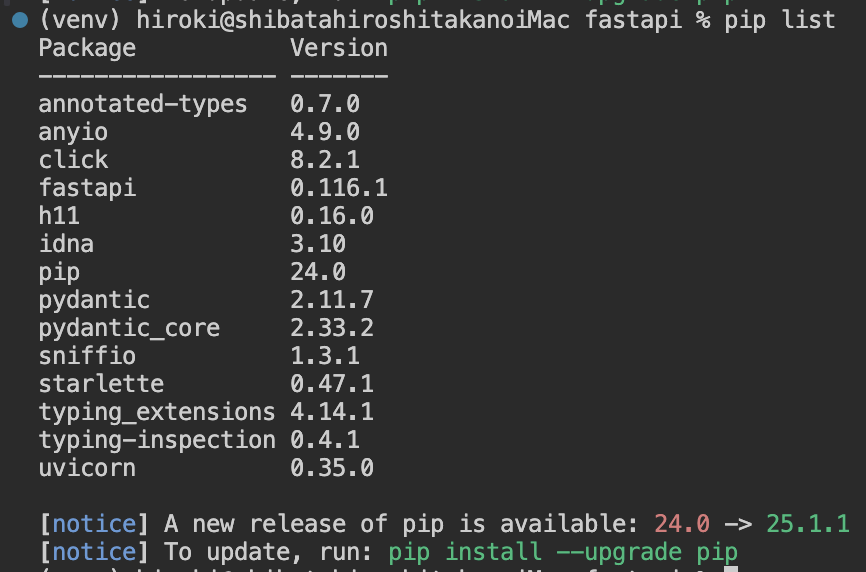This screenshot has width=866, height=572.
Task: Click the terminal cursor block
Action: click(731, 569)
